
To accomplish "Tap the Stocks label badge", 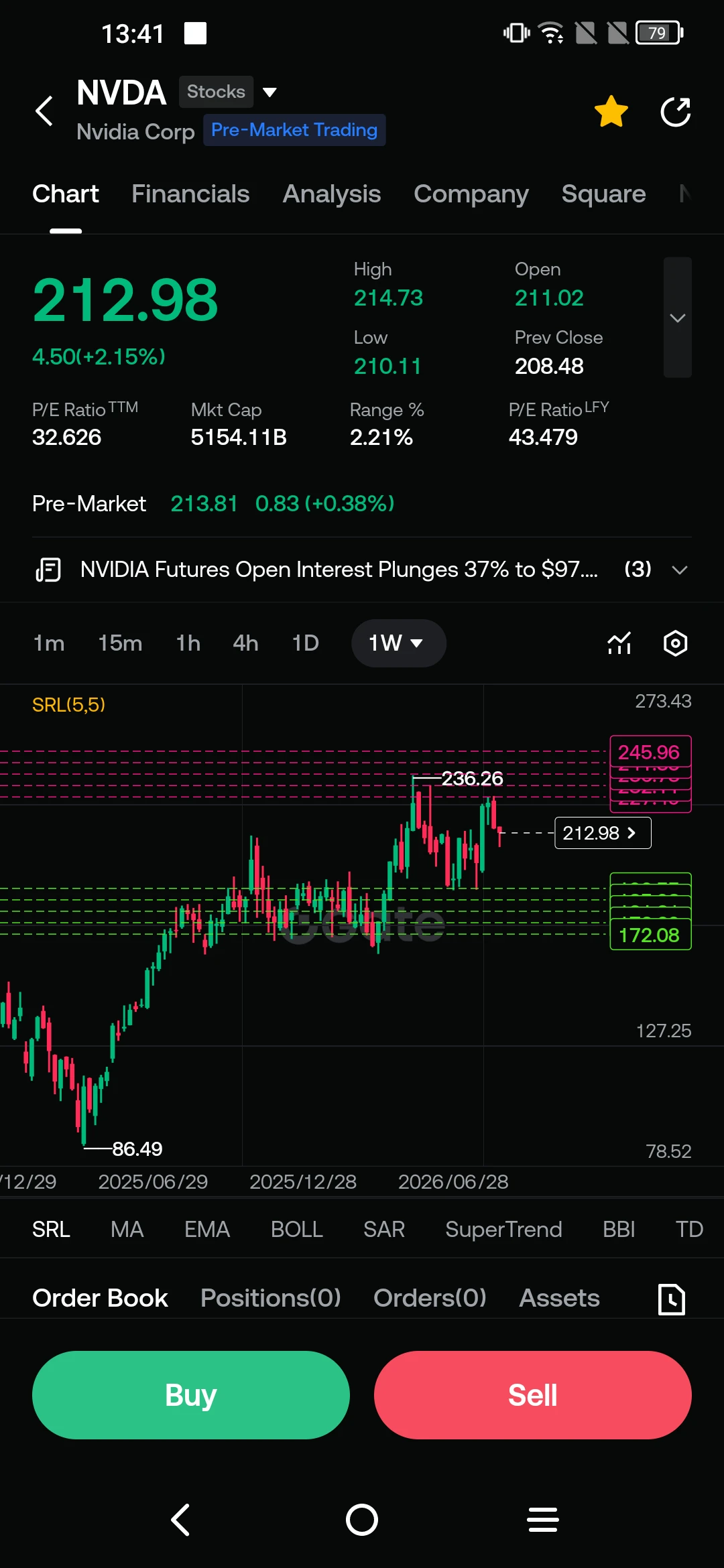I will (216, 92).
